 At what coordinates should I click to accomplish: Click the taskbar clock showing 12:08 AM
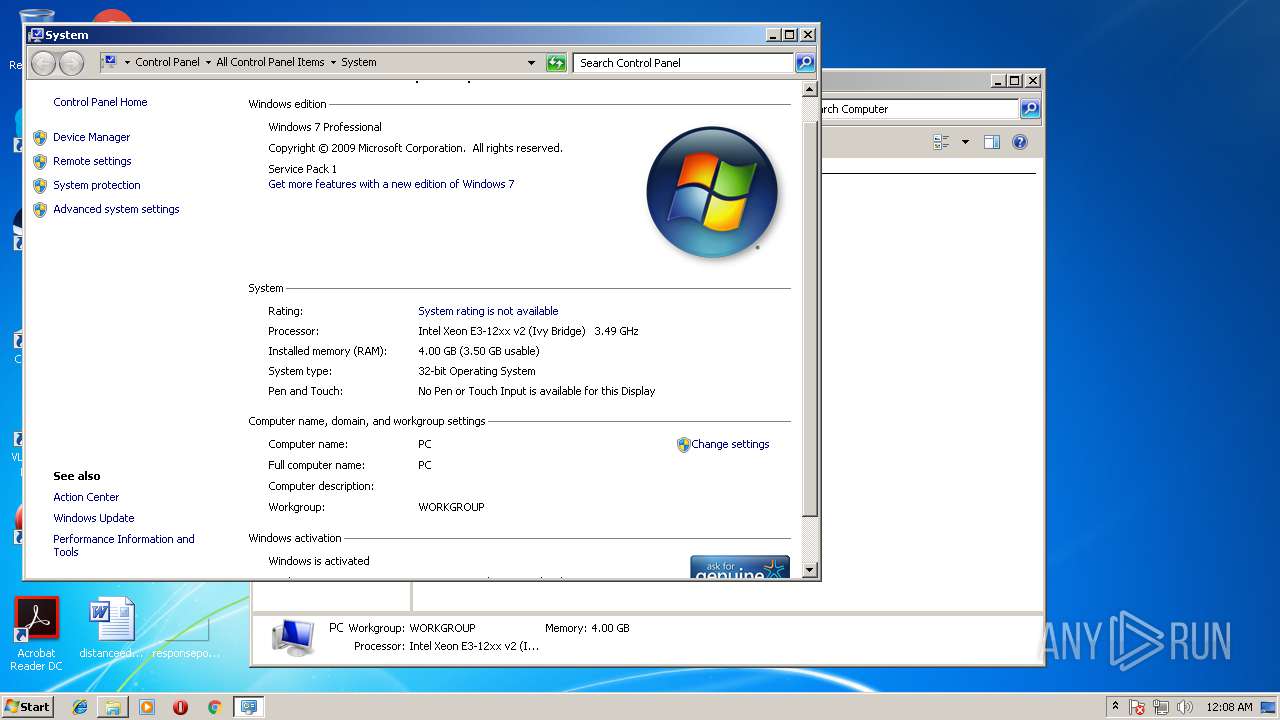click(x=1229, y=707)
